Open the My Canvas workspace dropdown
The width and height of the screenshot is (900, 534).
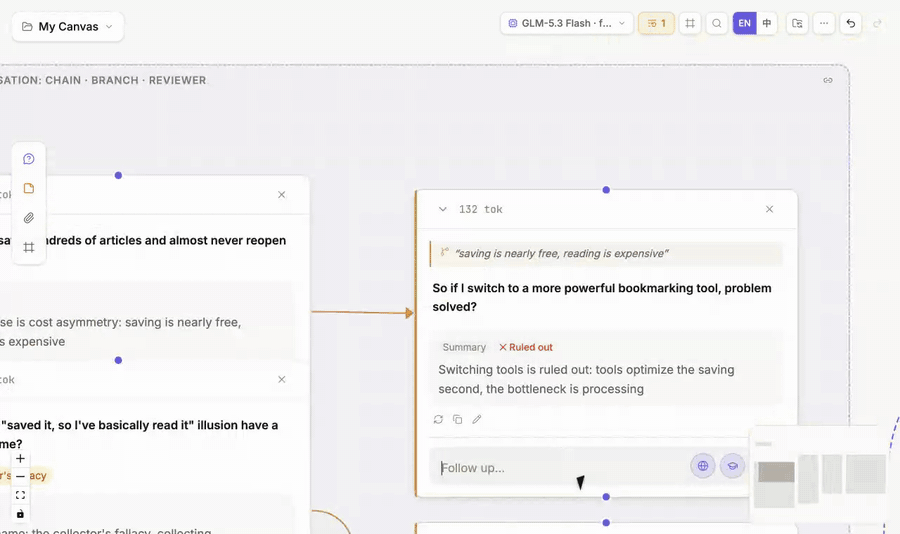tap(68, 26)
